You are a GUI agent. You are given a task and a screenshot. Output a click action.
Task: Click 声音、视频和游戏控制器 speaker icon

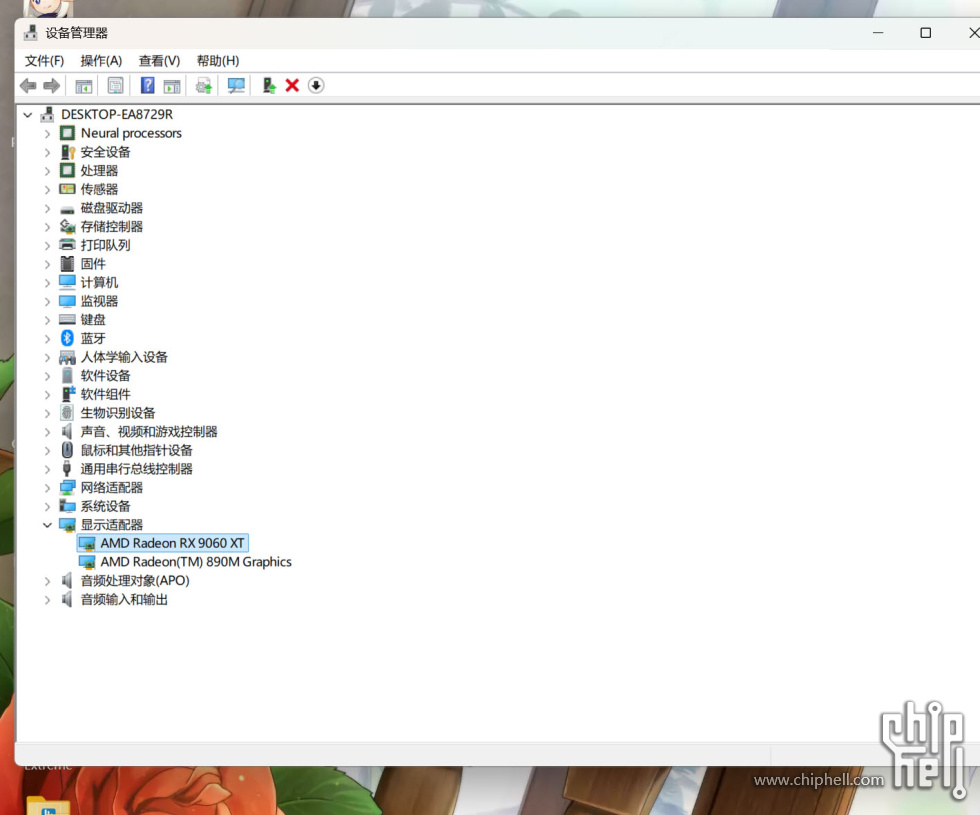pos(68,431)
